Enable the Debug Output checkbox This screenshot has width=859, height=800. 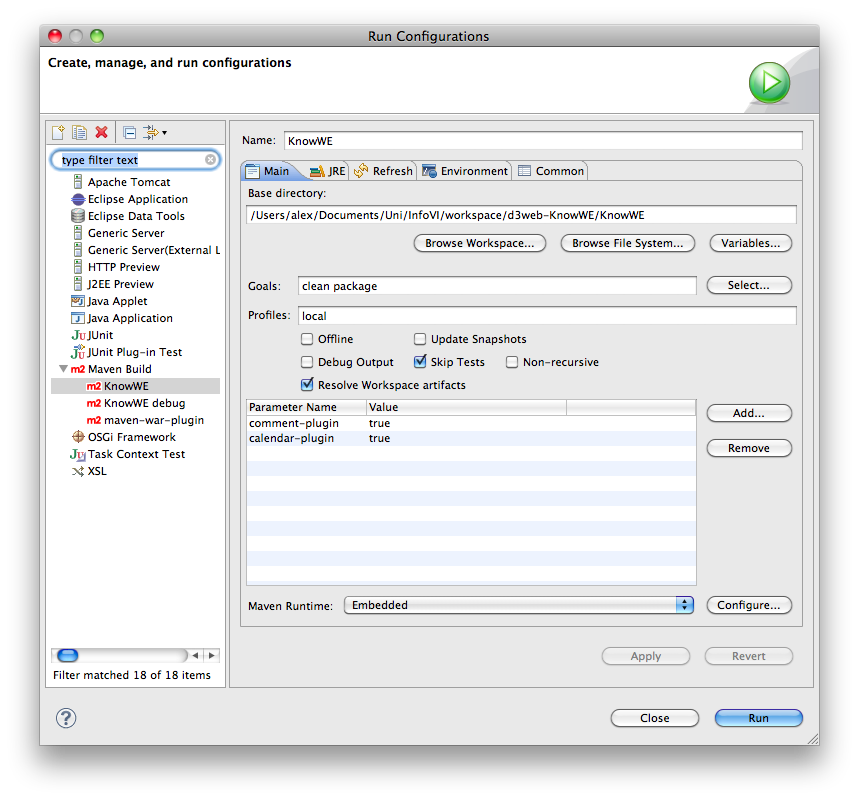307,362
